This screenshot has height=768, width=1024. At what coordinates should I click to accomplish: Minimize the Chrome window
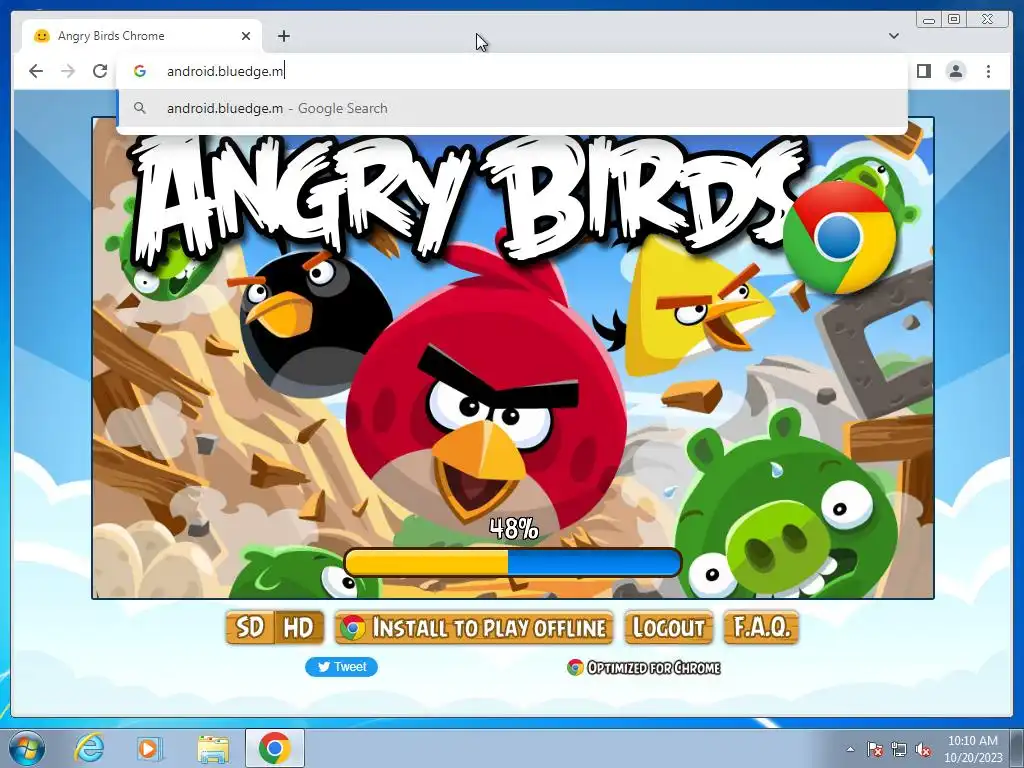coord(929,20)
